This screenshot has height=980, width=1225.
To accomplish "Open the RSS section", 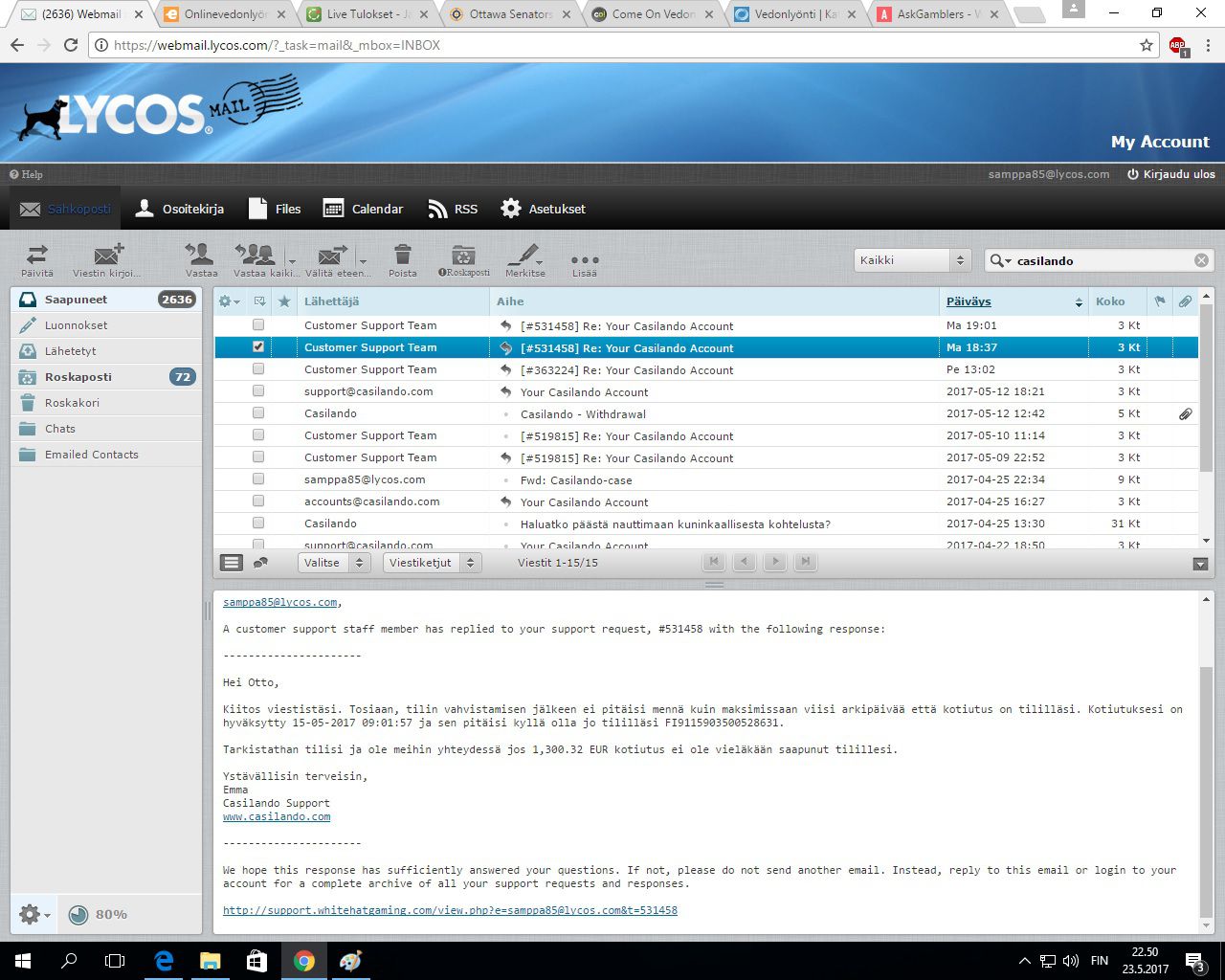I will click(x=453, y=209).
